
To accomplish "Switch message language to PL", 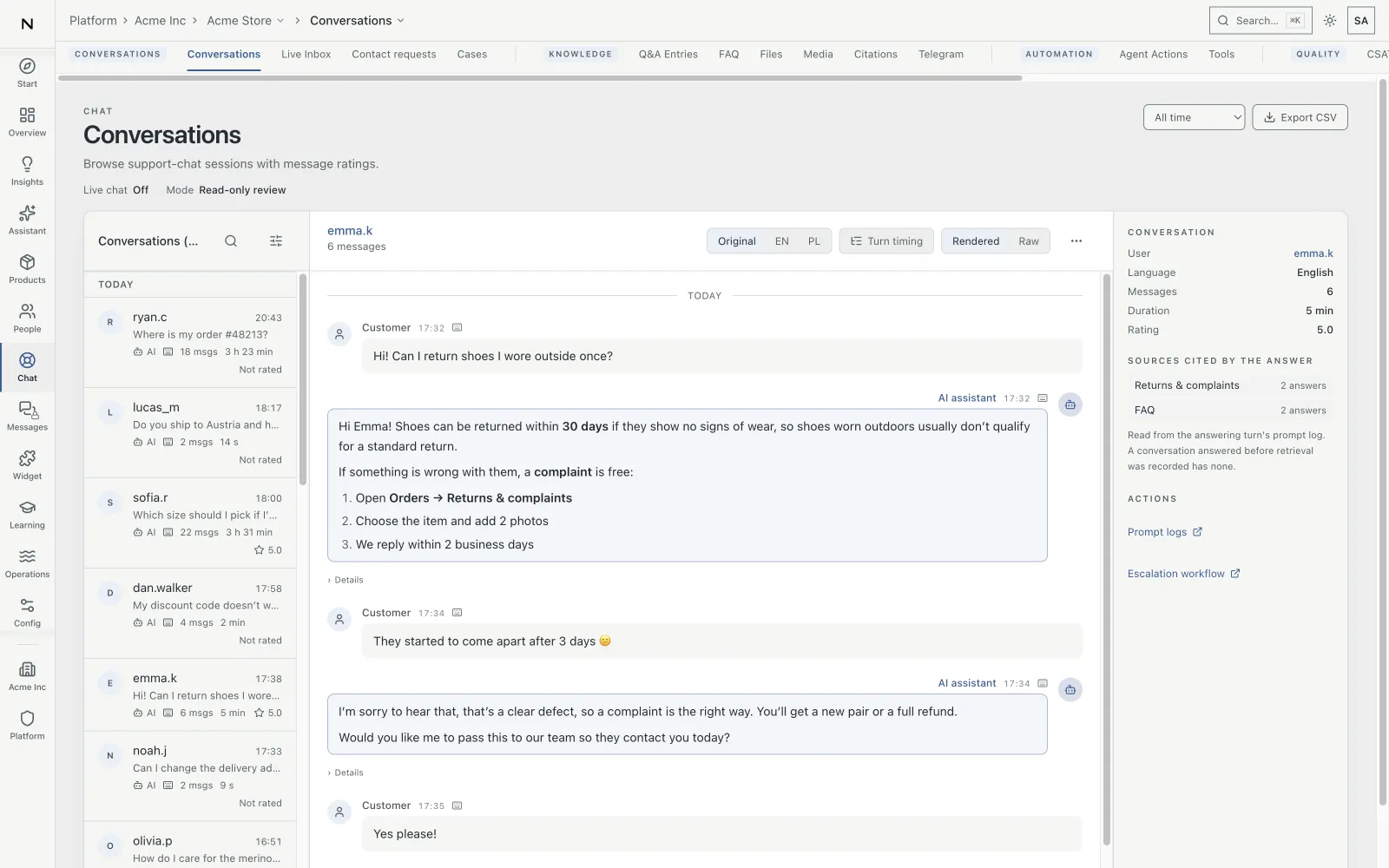I will click(x=814, y=241).
